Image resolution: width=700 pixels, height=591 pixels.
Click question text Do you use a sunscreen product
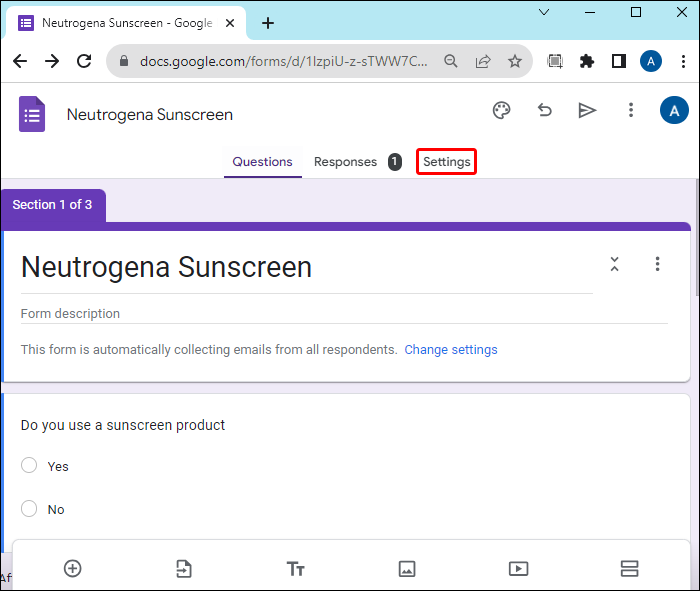point(123,425)
